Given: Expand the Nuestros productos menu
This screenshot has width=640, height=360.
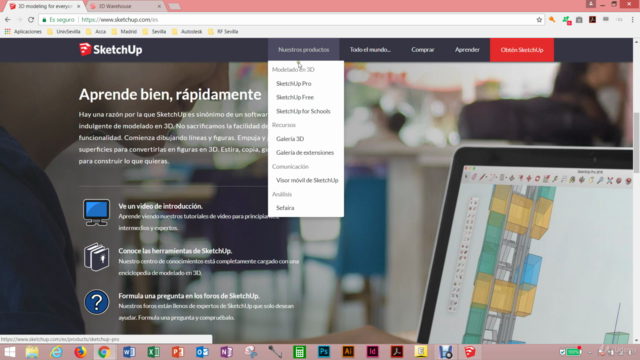Looking at the screenshot, I should [x=303, y=50].
